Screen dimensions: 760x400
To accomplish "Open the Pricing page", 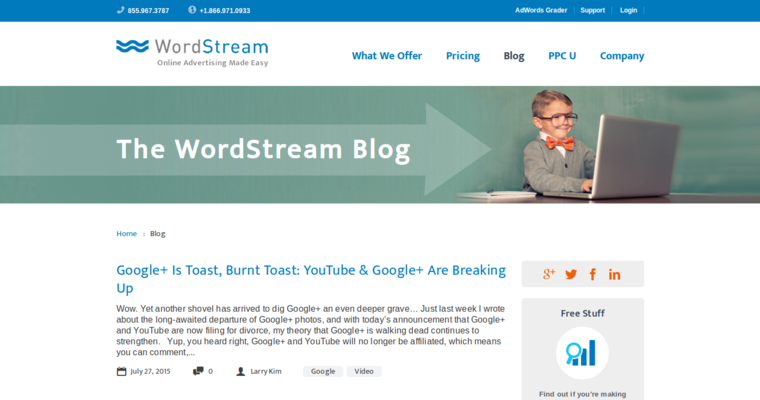I will pos(463,56).
